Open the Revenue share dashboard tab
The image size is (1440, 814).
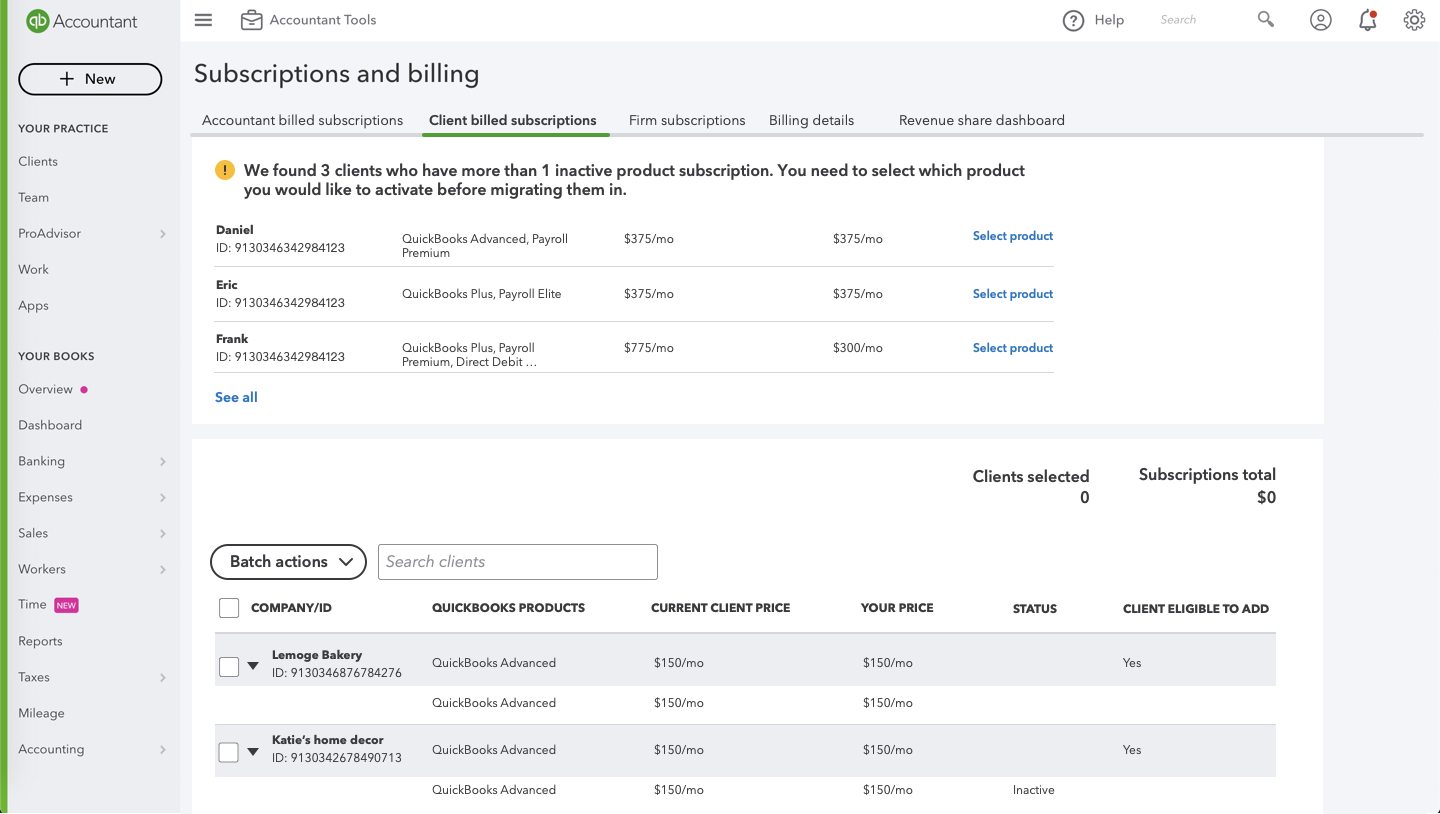pyautogui.click(x=982, y=120)
